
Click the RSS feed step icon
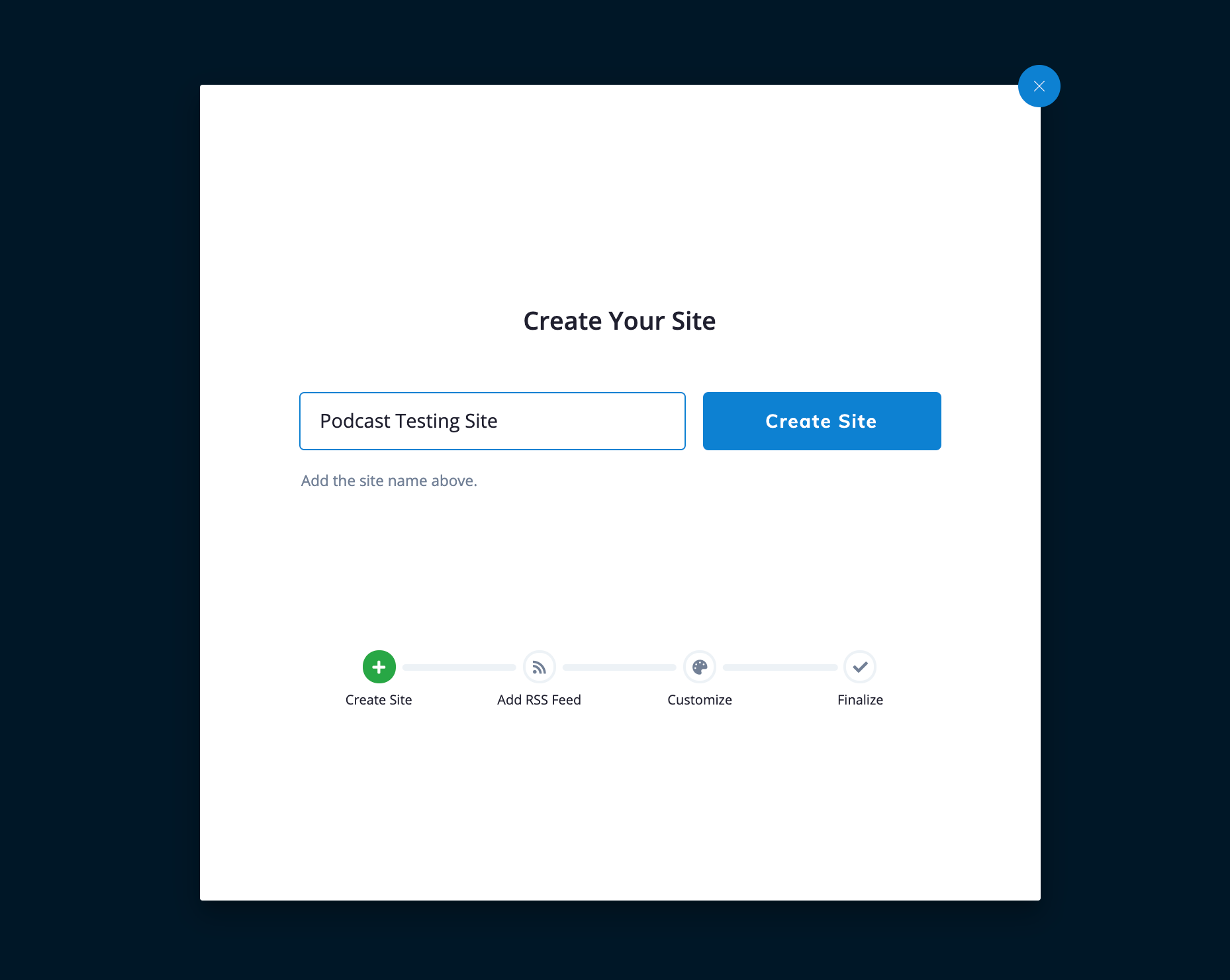click(540, 667)
